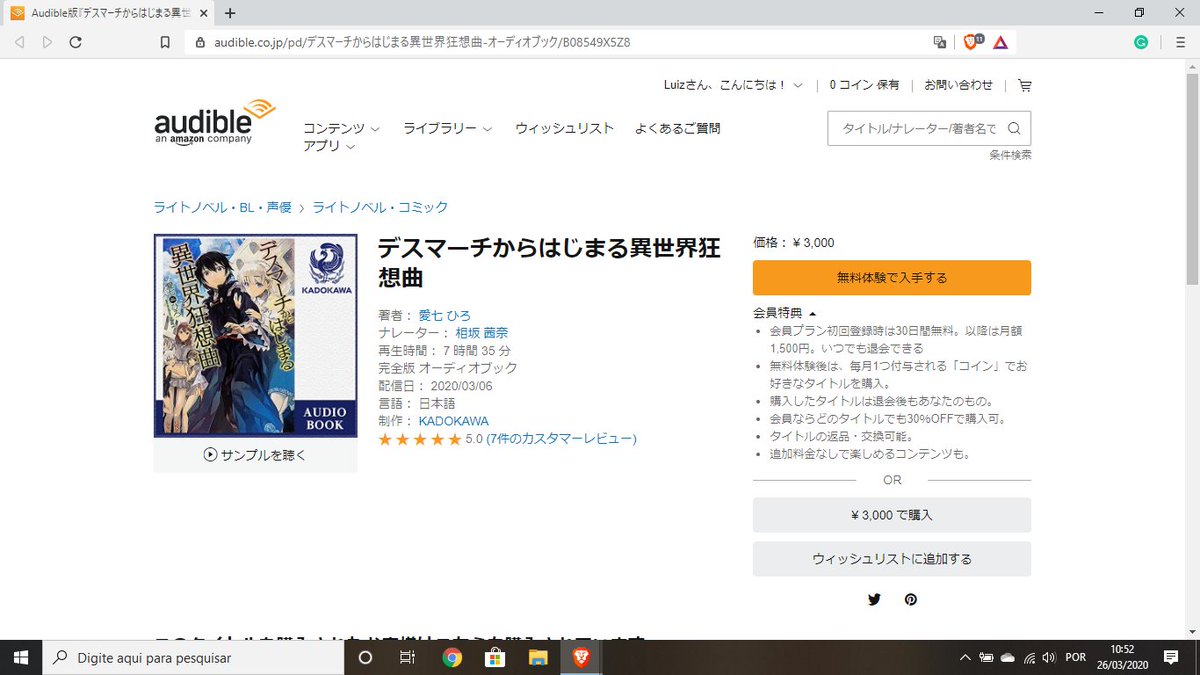Go to ライトノベル・BL・声優 breadcrumb
The image size is (1200, 675).
[x=222, y=207]
